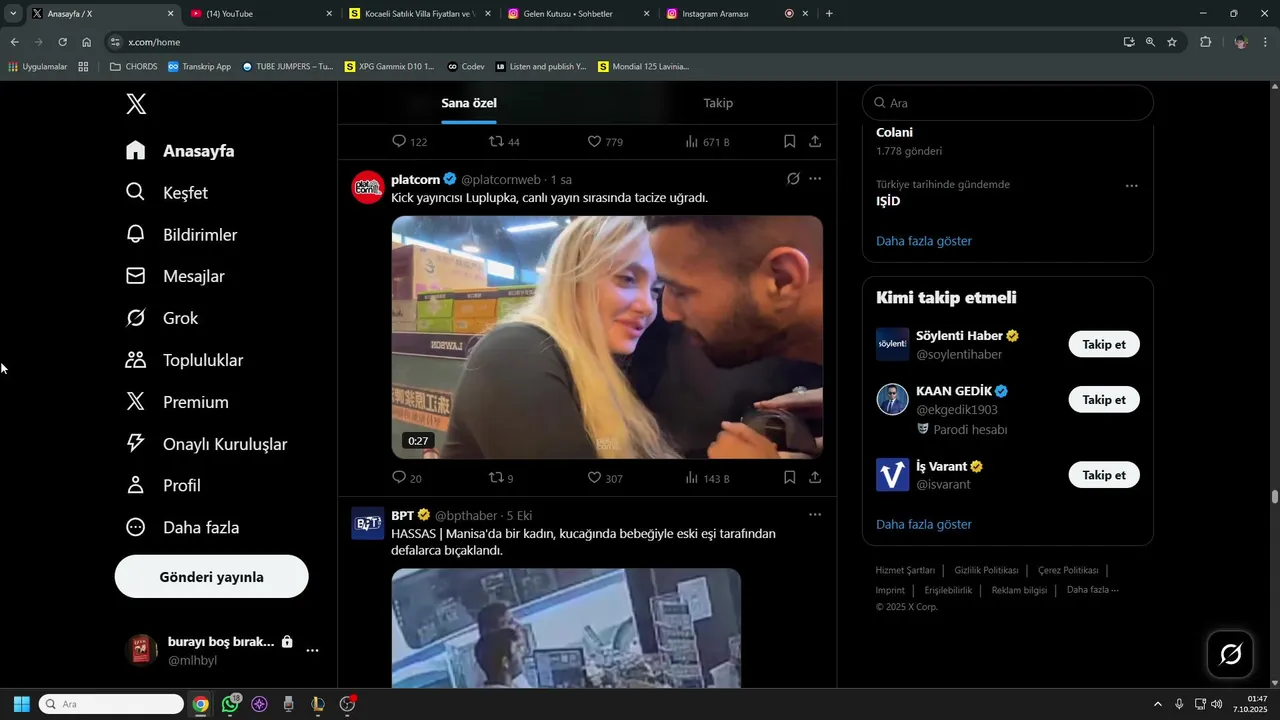Image resolution: width=1280 pixels, height=720 pixels.
Task: Bookmark the post with 779 likes
Action: click(790, 141)
